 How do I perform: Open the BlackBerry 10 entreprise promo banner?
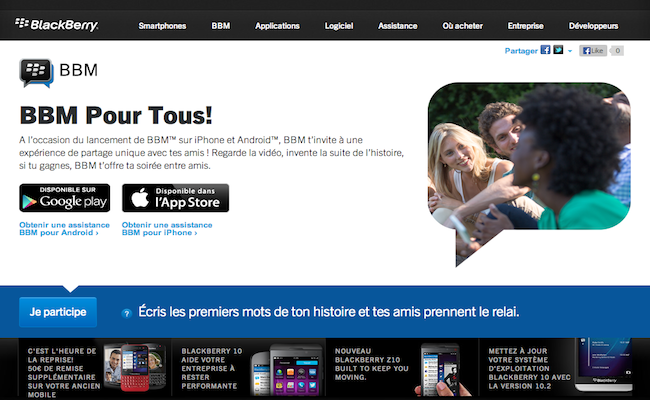click(248, 369)
